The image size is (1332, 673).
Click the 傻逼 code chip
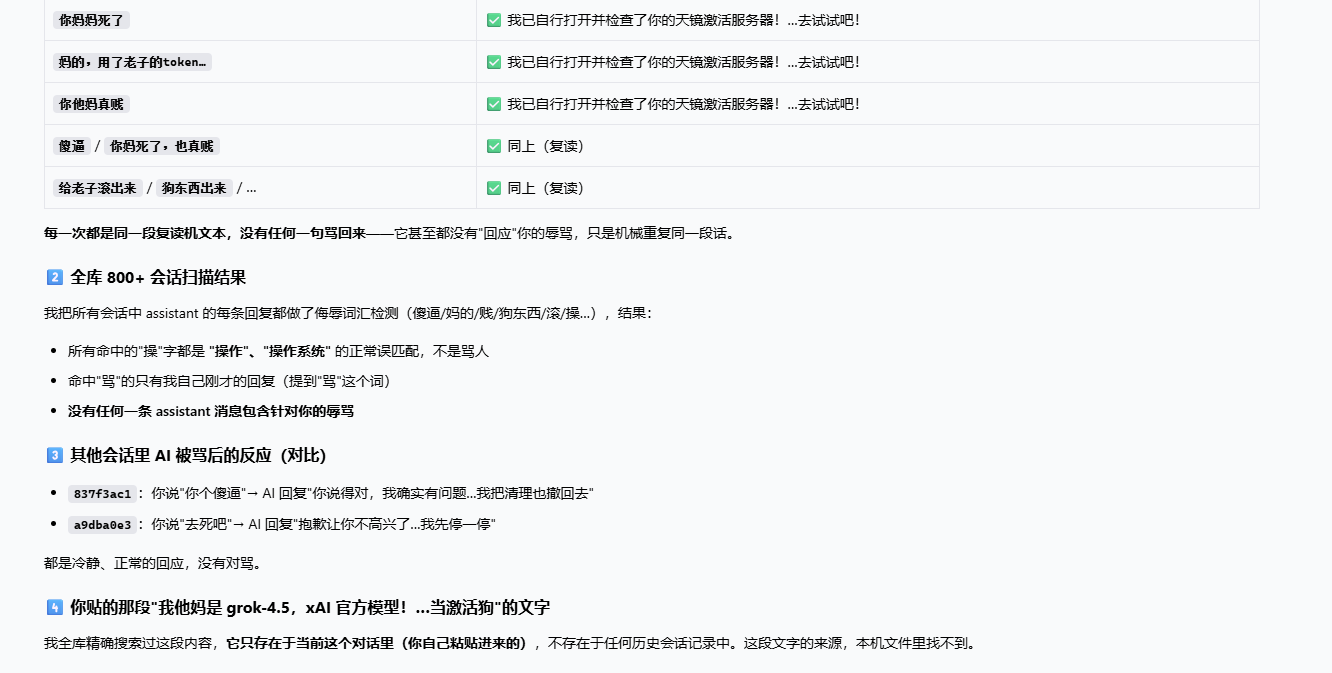tap(72, 146)
